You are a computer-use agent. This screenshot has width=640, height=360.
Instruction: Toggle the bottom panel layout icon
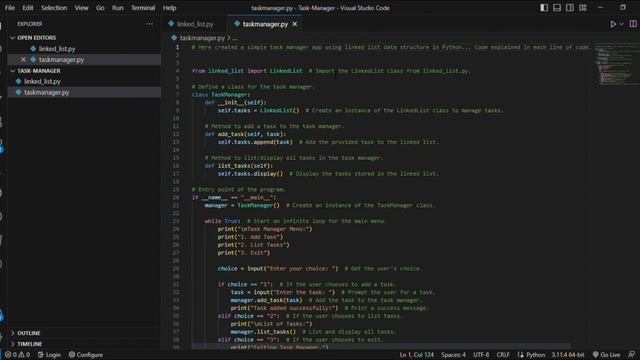[557, 8]
